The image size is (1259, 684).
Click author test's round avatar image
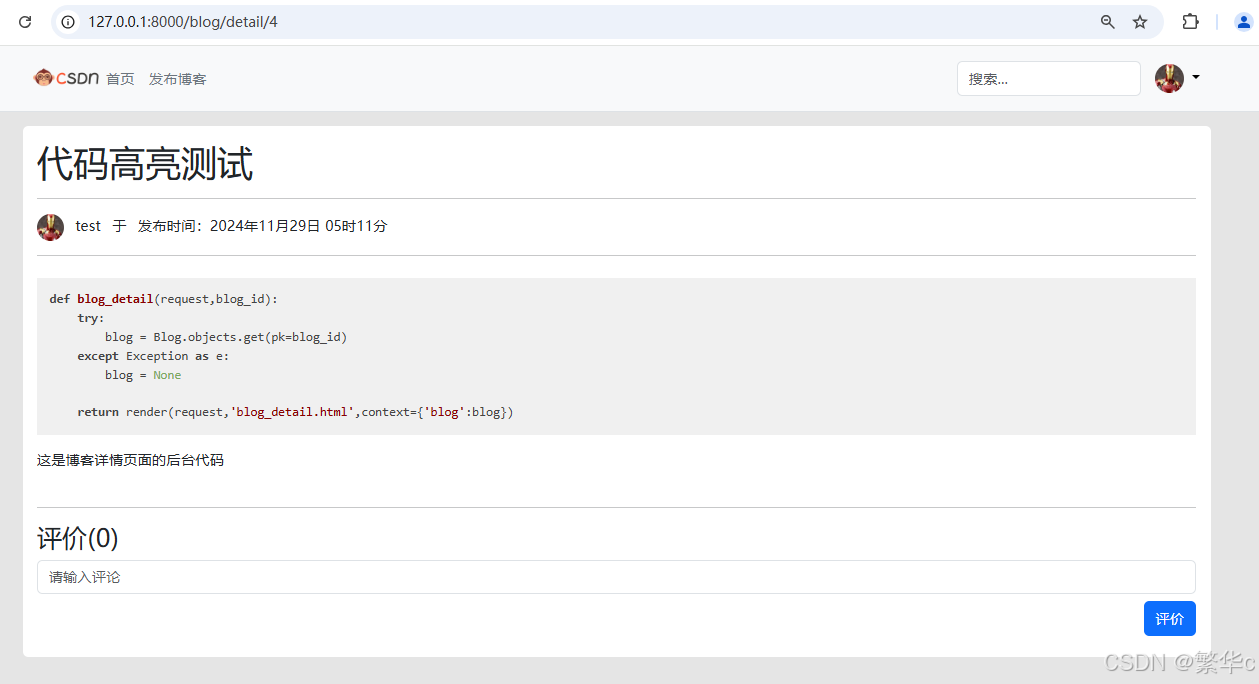coord(50,227)
